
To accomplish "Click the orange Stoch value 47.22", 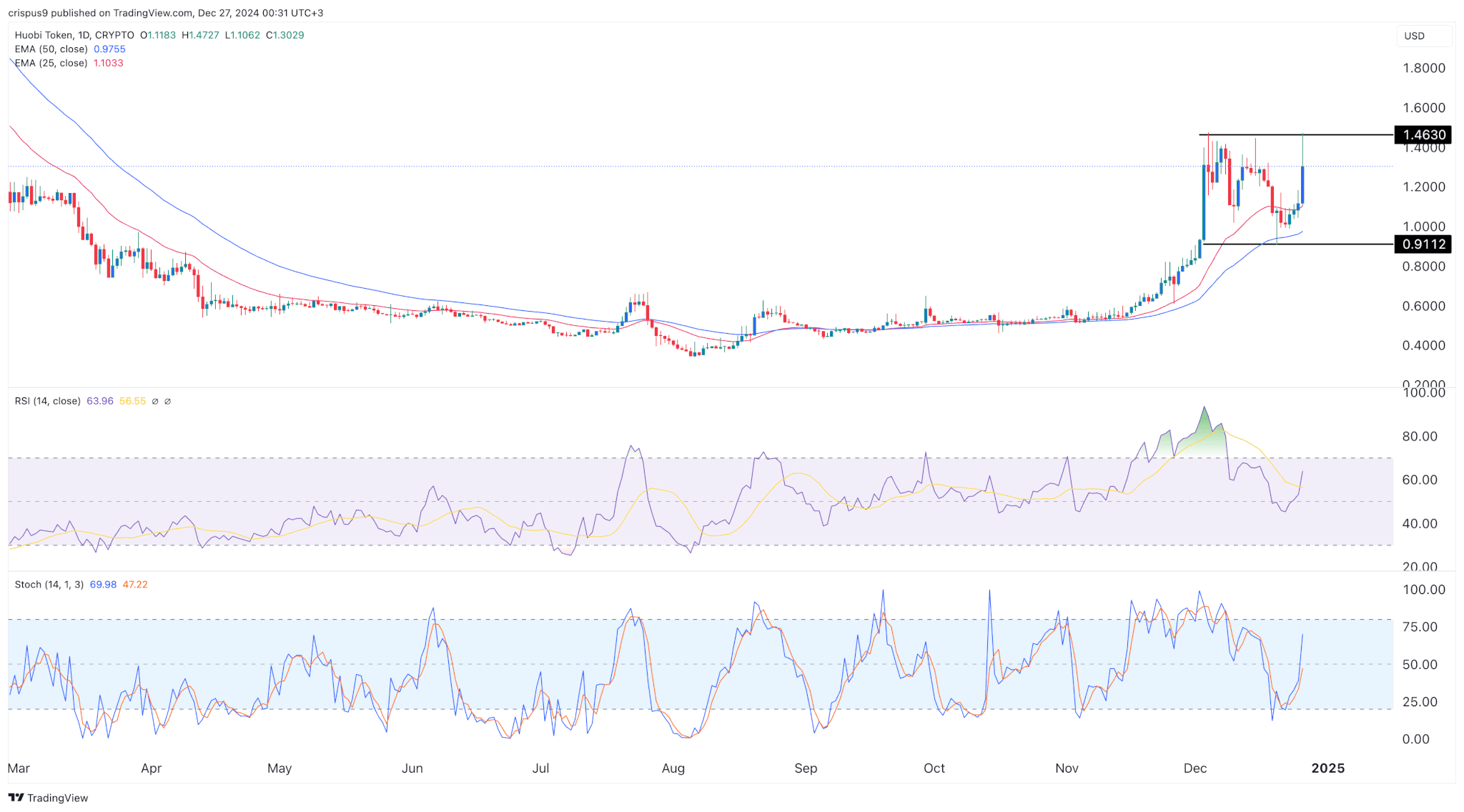I will (135, 585).
